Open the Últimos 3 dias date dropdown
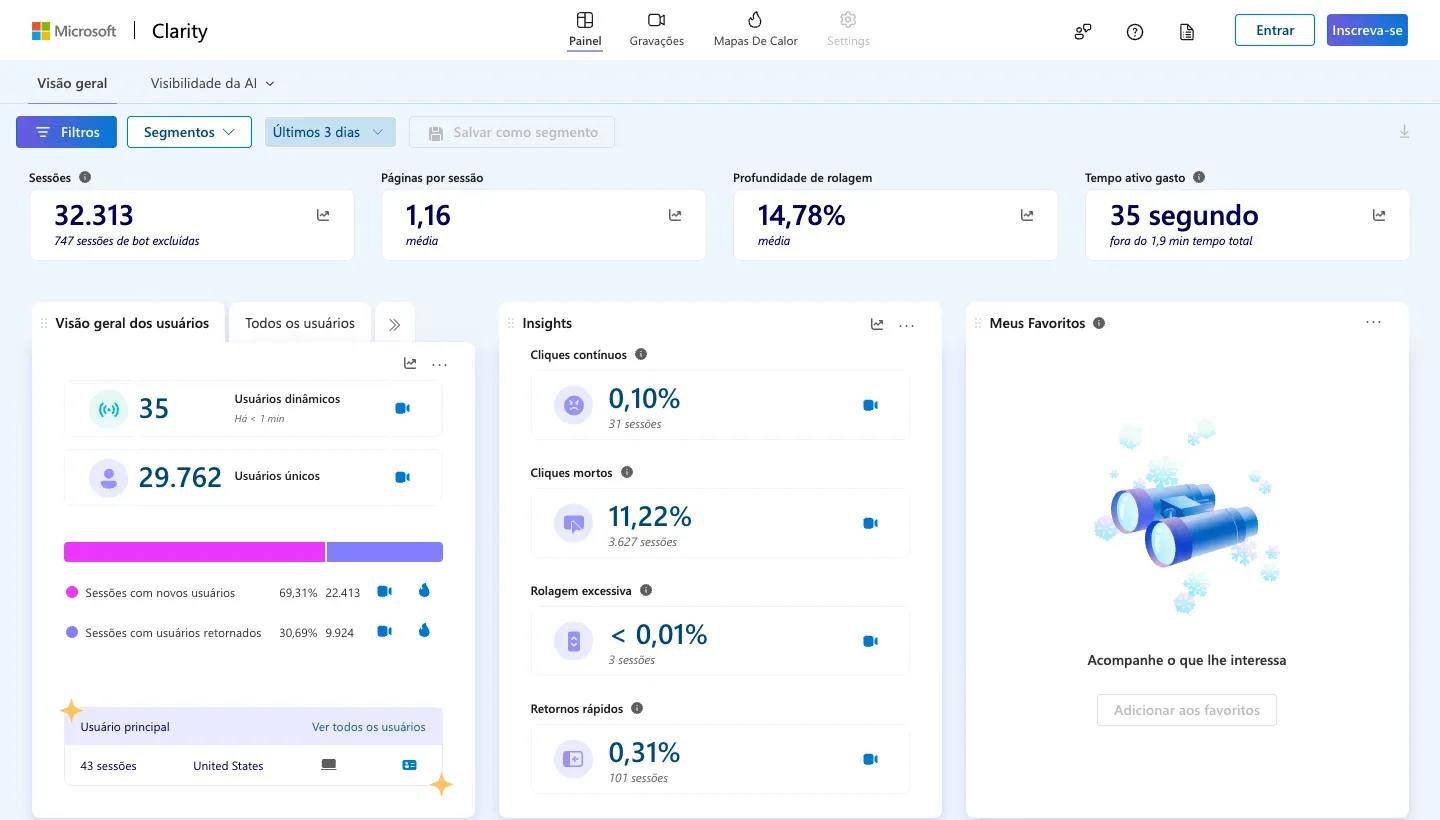The height and width of the screenshot is (820, 1440). coord(330,132)
